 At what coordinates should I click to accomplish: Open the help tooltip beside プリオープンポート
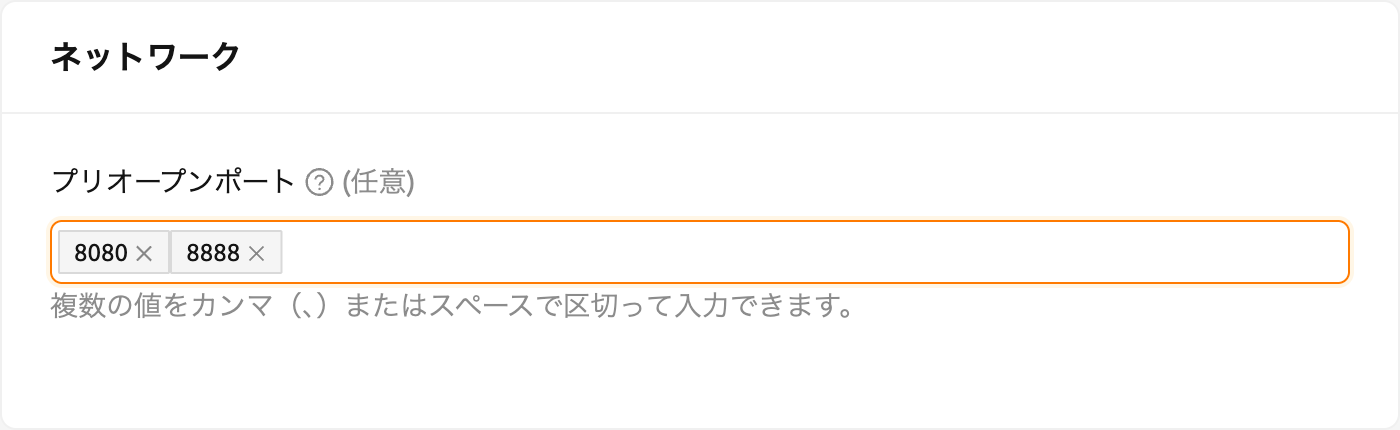(319, 182)
